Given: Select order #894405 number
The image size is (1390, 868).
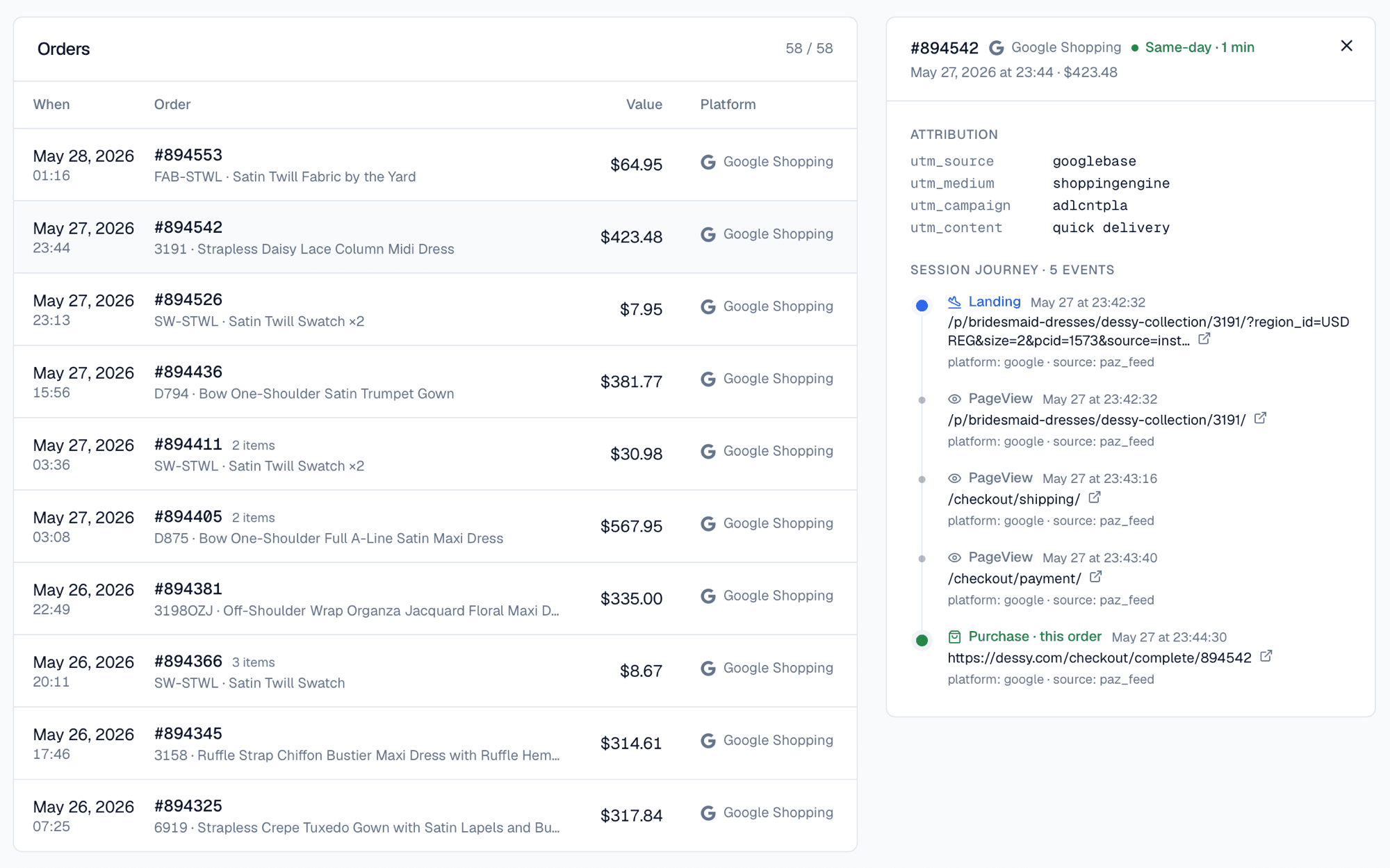Looking at the screenshot, I should tap(188, 516).
